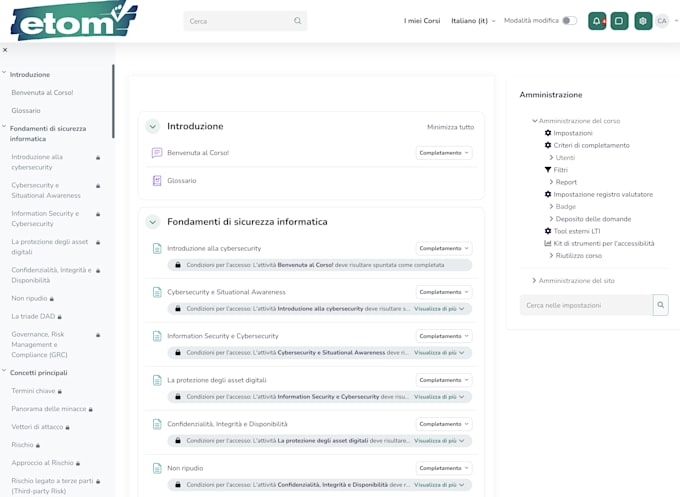Open Completamento dropdown for Introduzione alla cybersecurity
The height and width of the screenshot is (497, 680).
444,248
